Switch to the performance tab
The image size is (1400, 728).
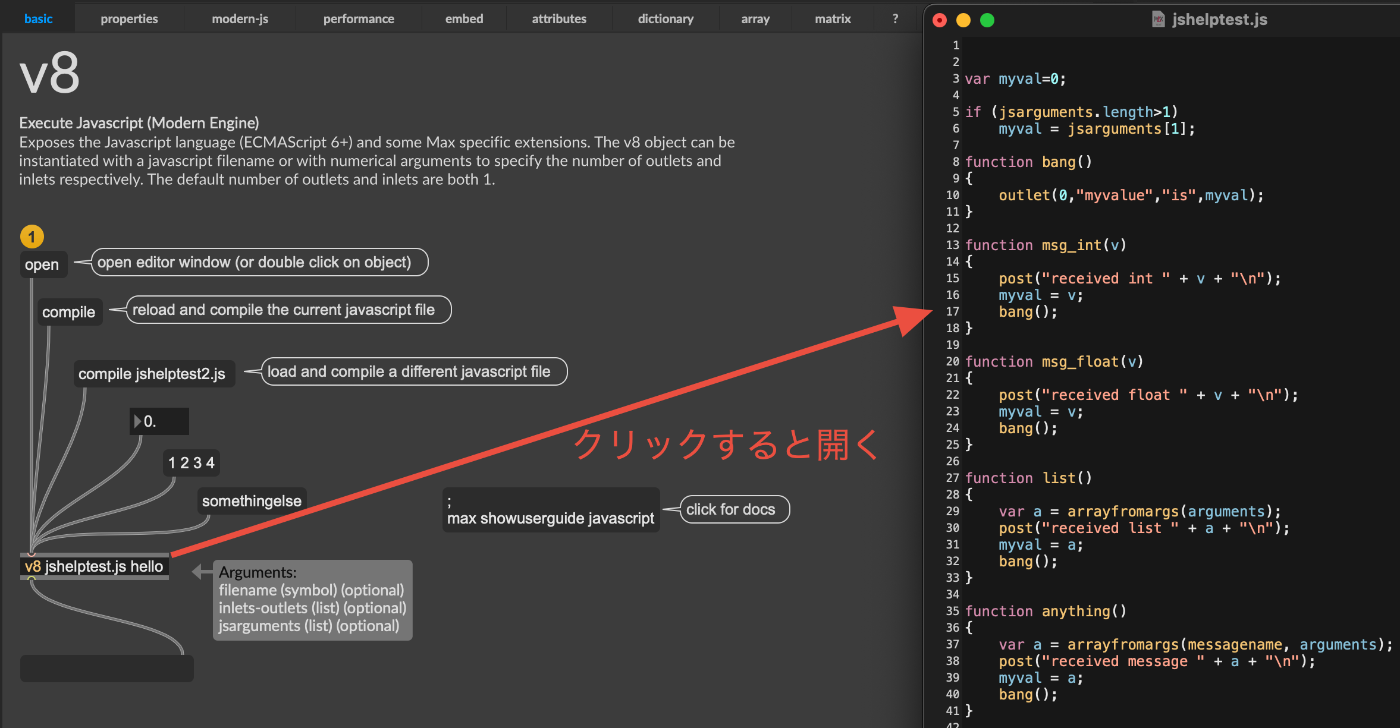(x=358, y=18)
